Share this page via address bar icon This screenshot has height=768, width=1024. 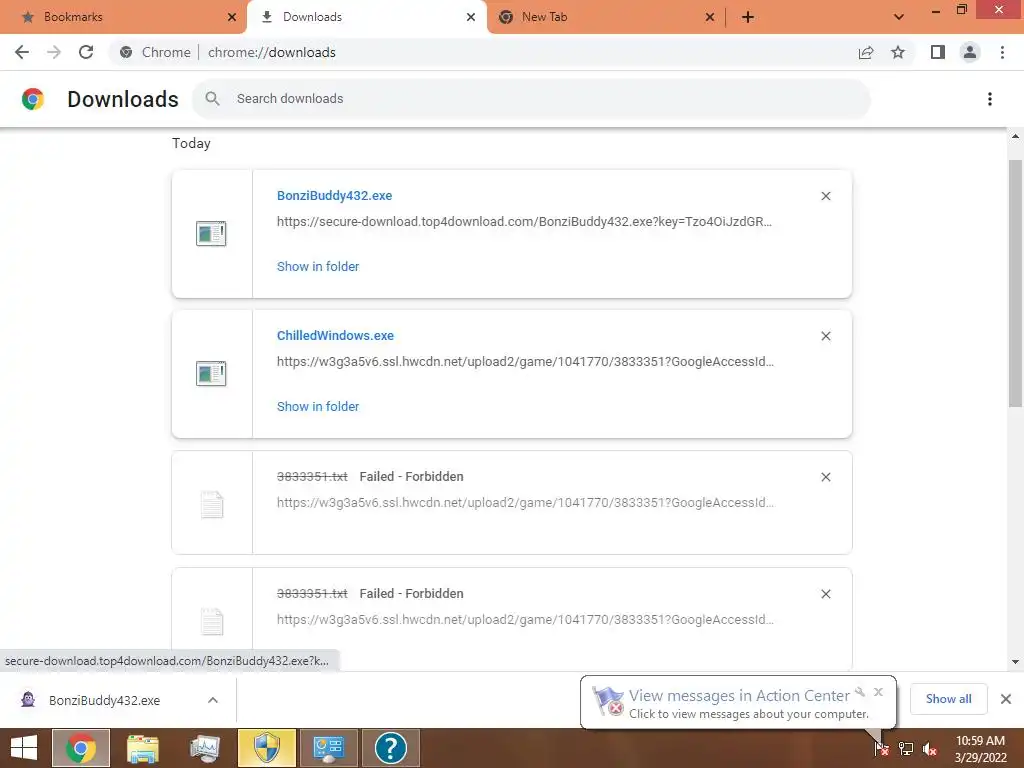866,52
